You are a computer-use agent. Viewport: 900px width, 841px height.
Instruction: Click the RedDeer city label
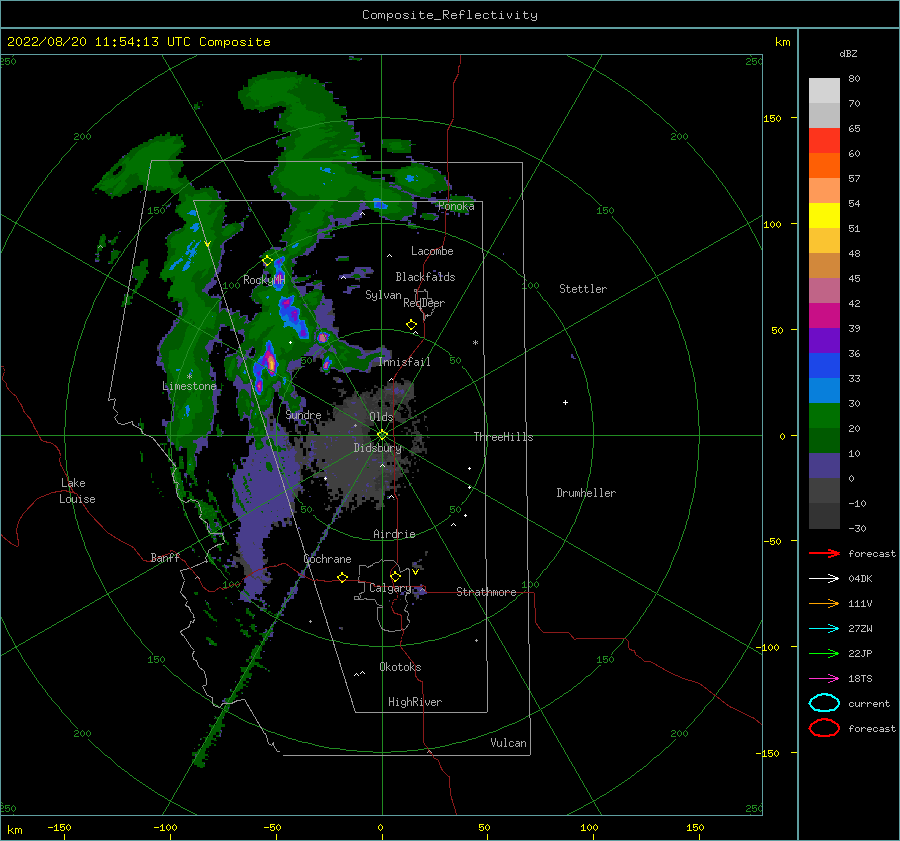(424, 303)
